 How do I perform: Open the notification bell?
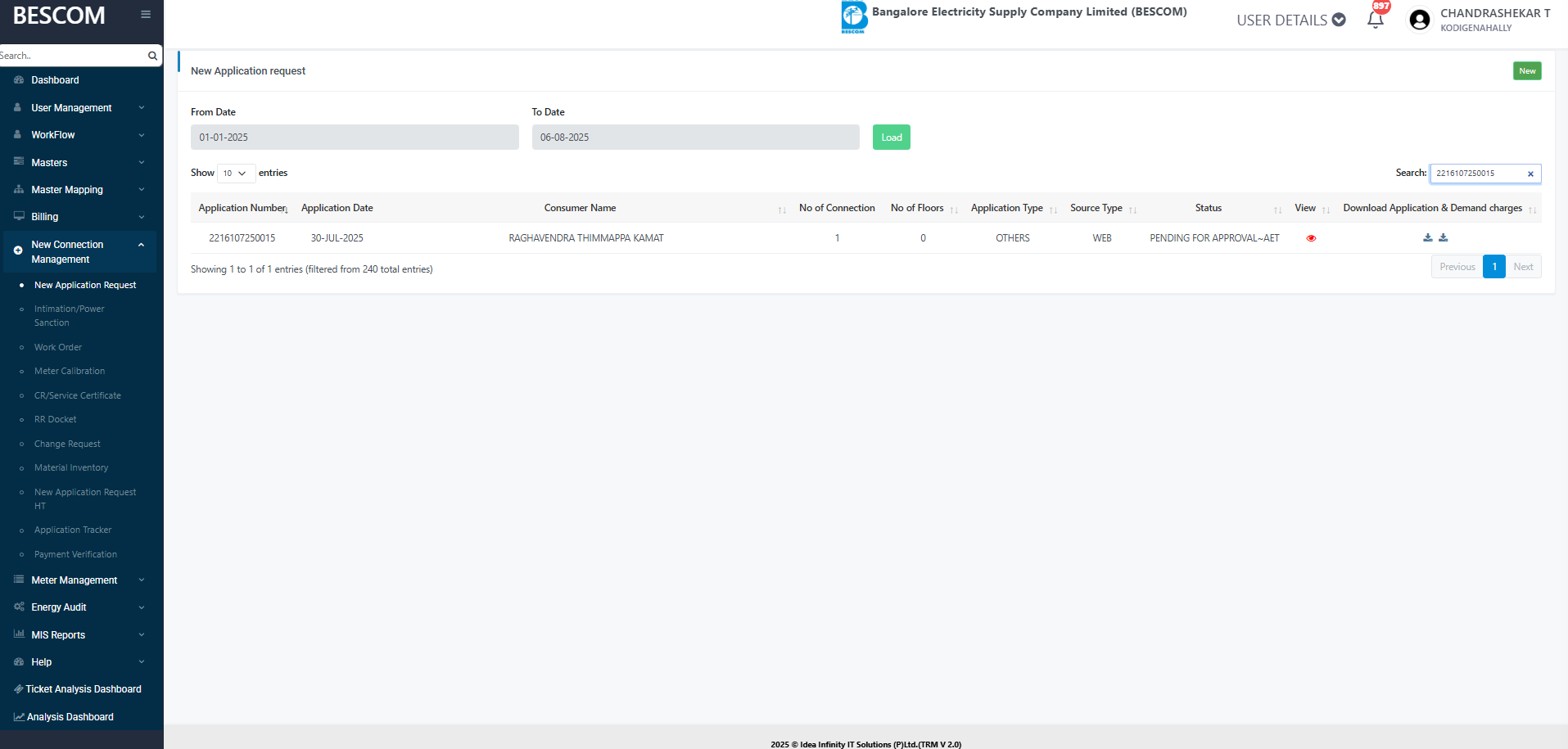pos(1376,20)
